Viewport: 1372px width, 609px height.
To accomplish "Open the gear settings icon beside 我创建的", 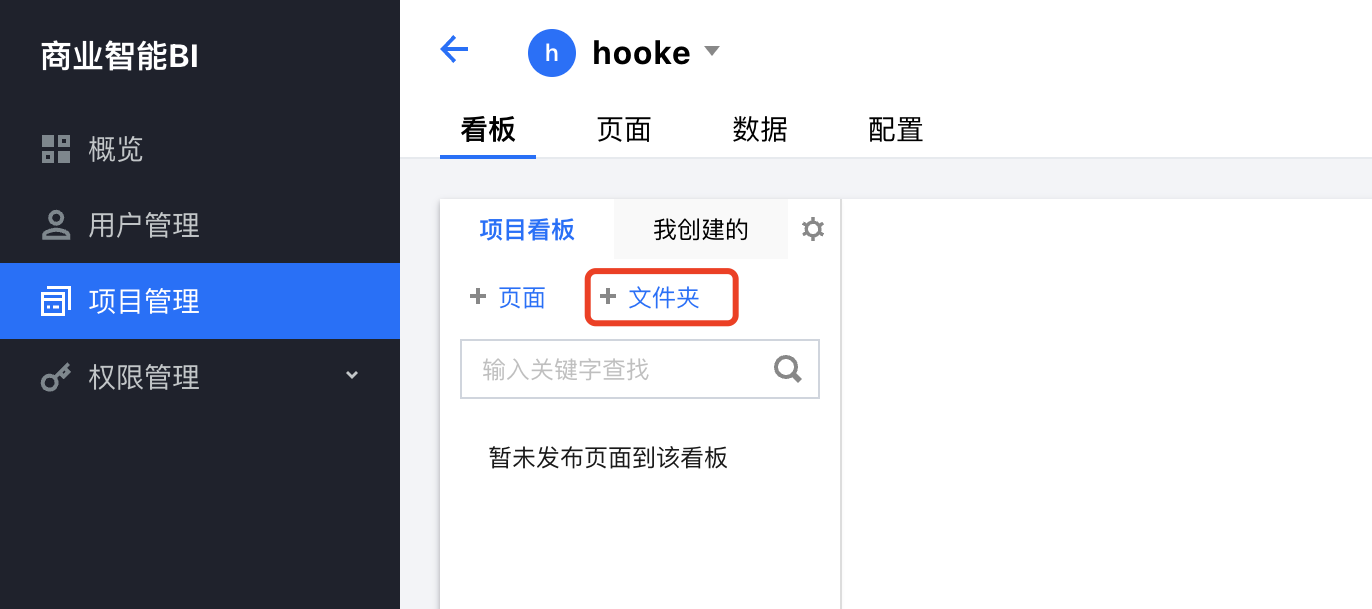I will 813,229.
